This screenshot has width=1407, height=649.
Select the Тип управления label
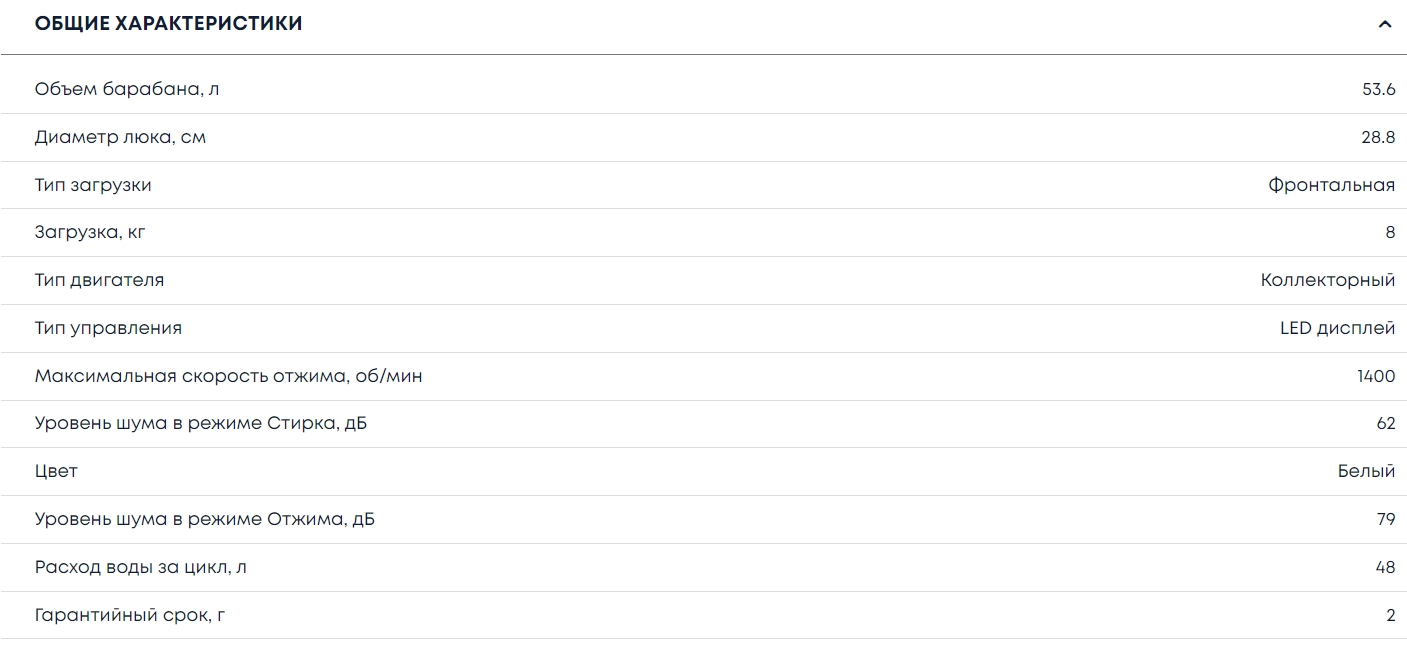108,328
